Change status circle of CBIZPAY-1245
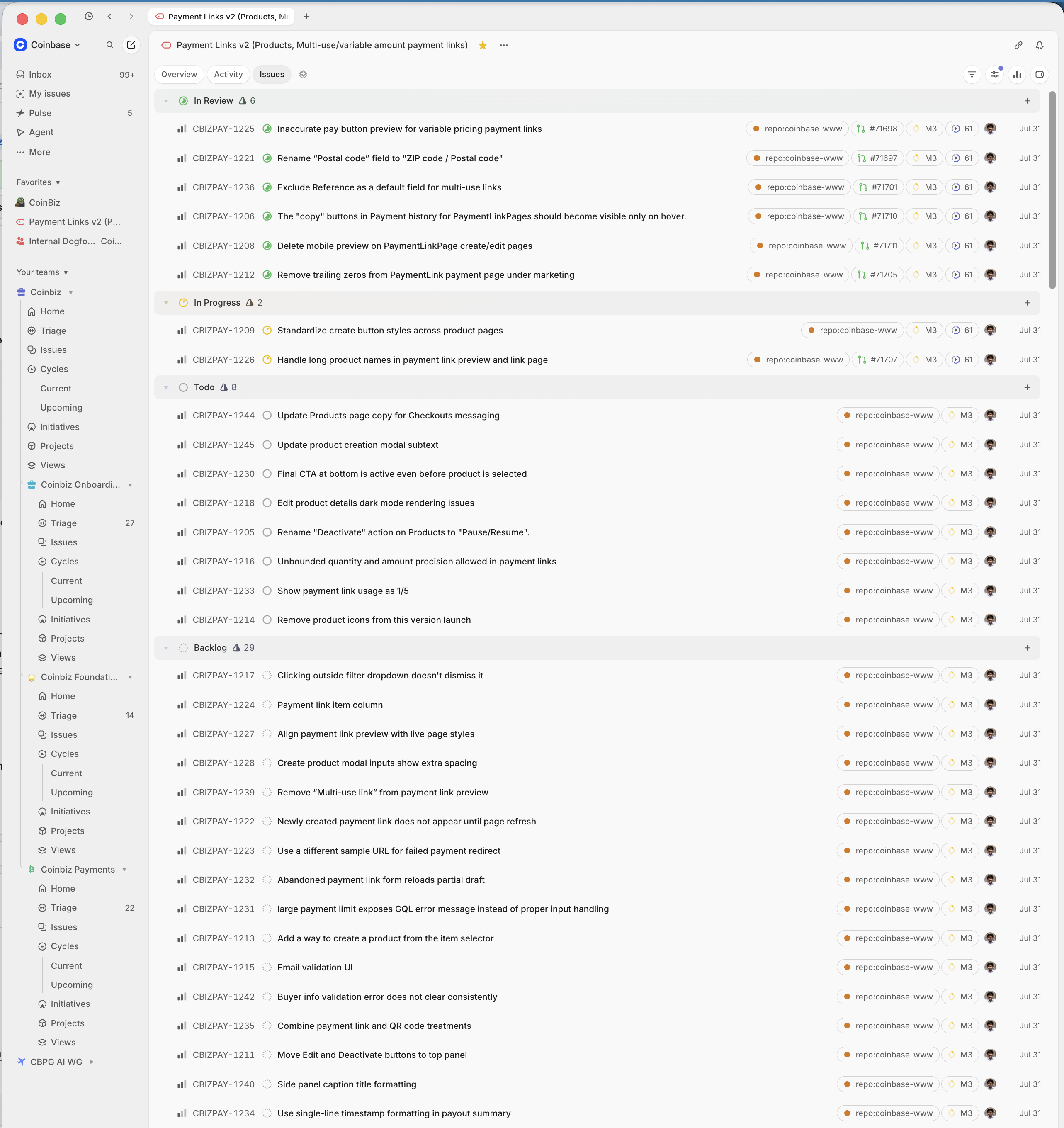Screen dimensions: 1064x1128 (x=267, y=445)
